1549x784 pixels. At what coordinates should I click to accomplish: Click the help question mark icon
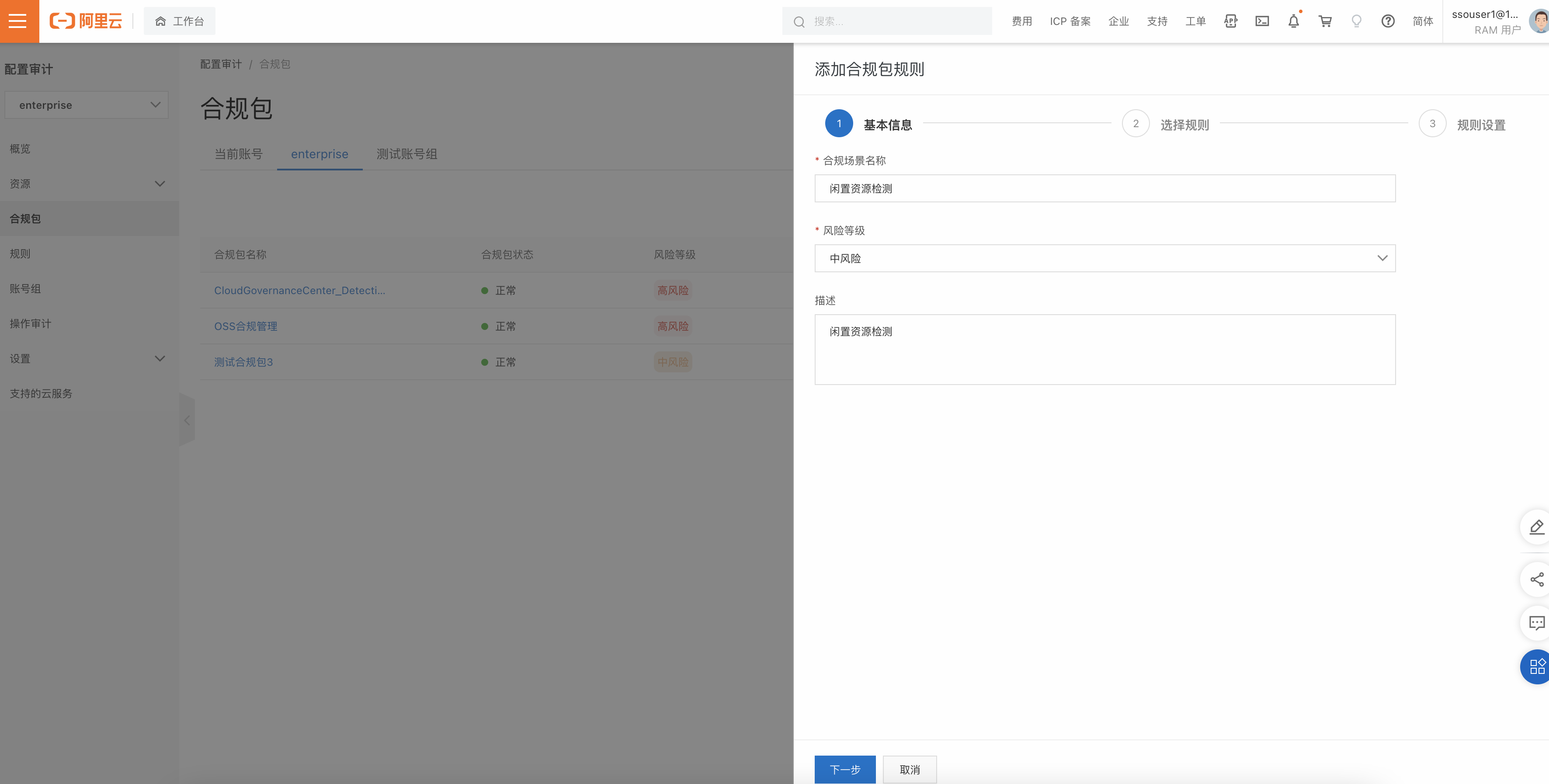(x=1388, y=21)
